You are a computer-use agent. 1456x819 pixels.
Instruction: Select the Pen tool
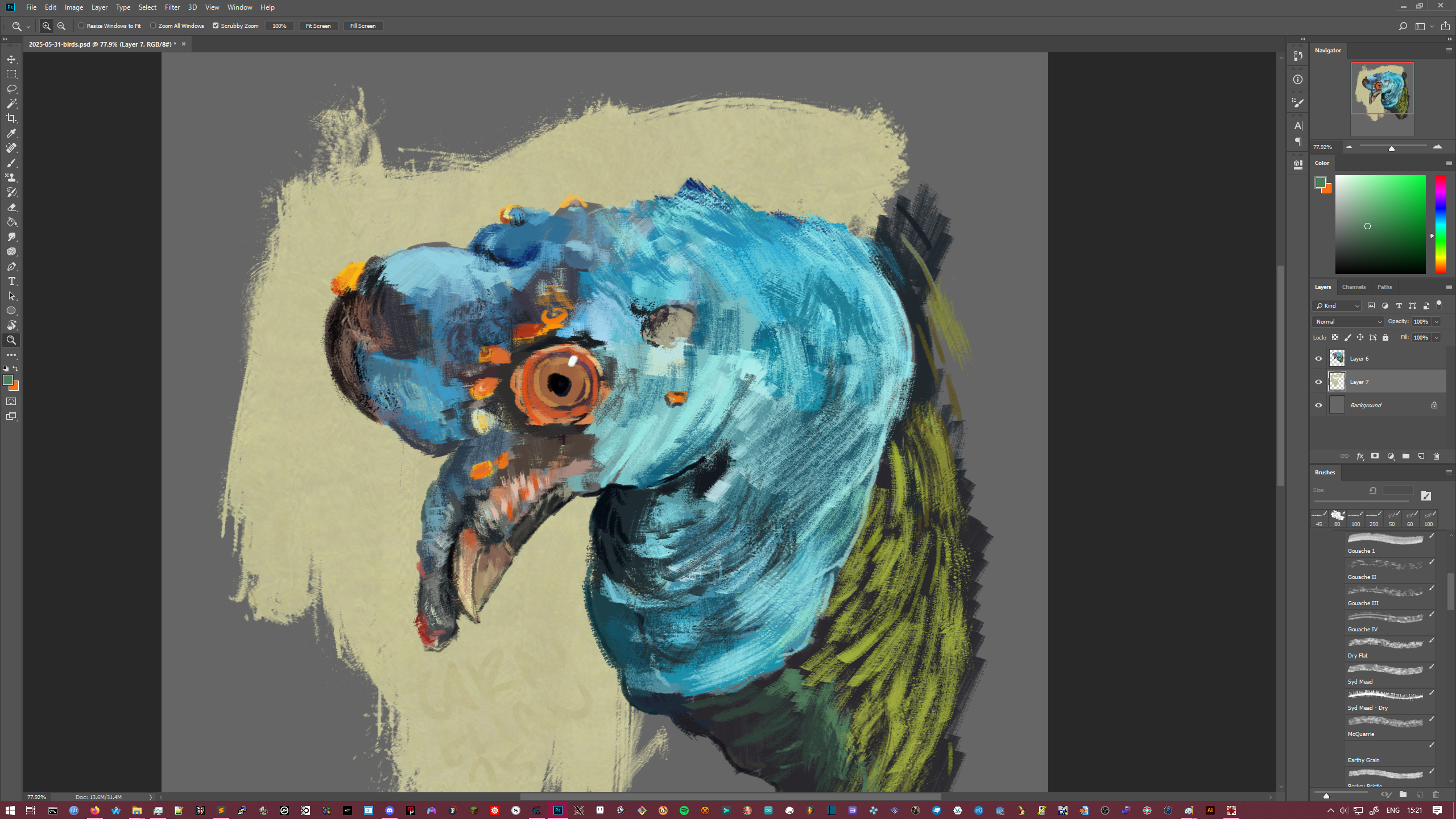11,266
